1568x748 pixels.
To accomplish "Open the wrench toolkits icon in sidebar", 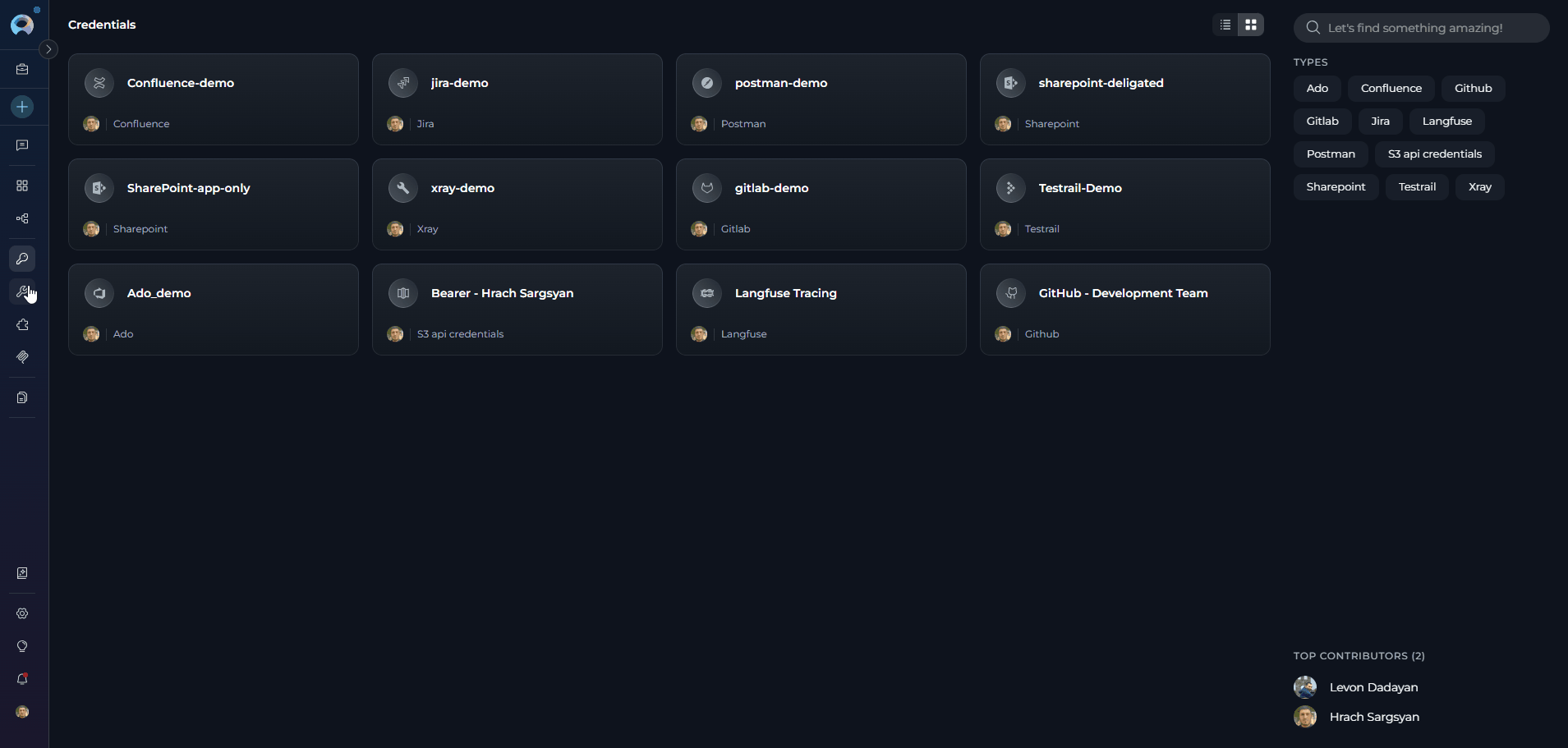I will click(22, 291).
